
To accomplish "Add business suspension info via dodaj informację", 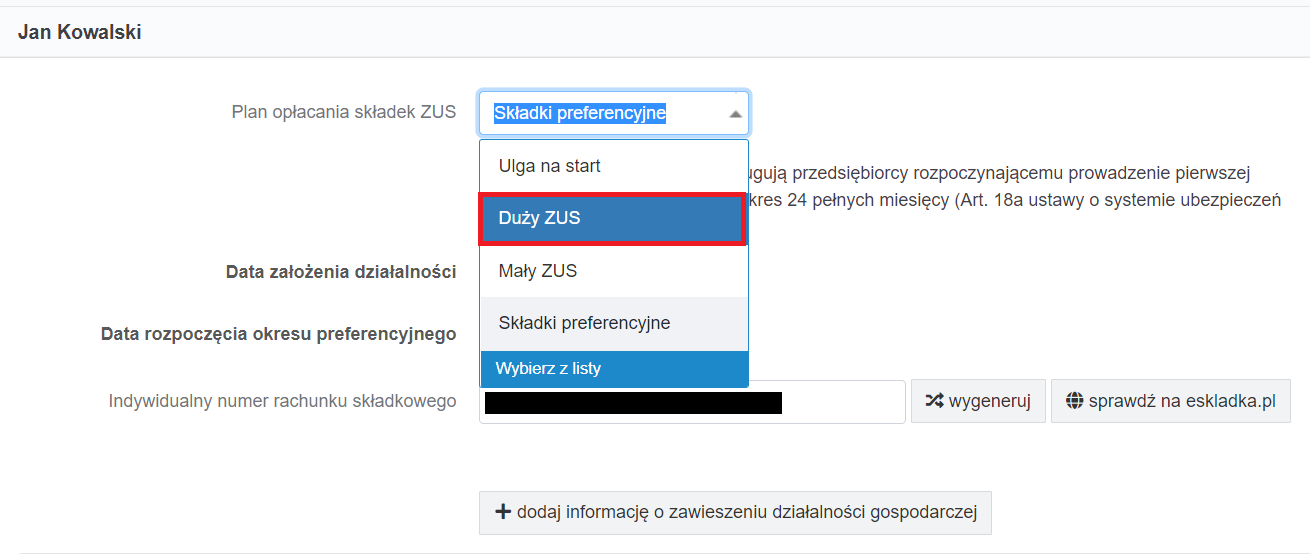I will (735, 512).
